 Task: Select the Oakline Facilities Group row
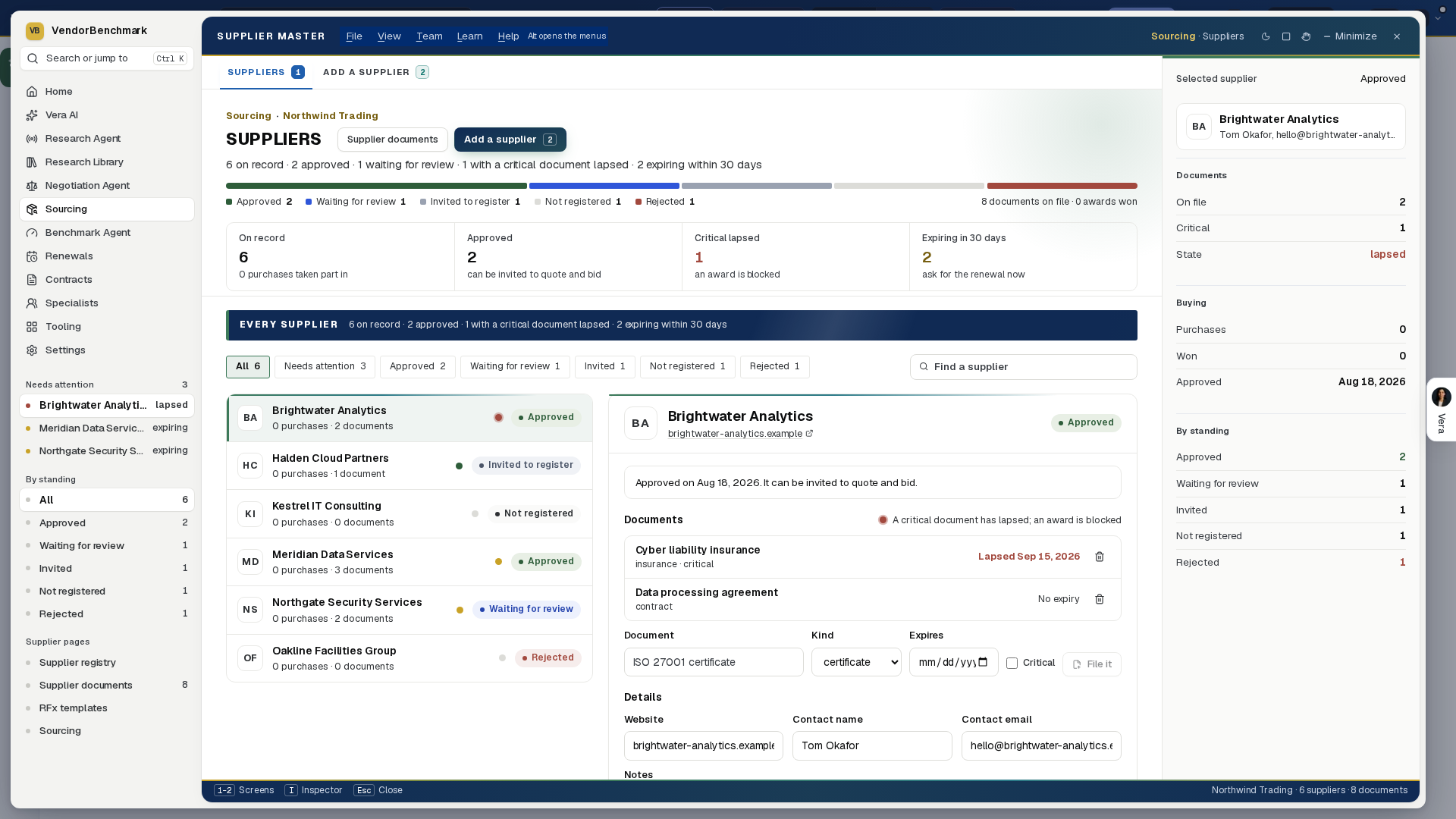point(409,658)
